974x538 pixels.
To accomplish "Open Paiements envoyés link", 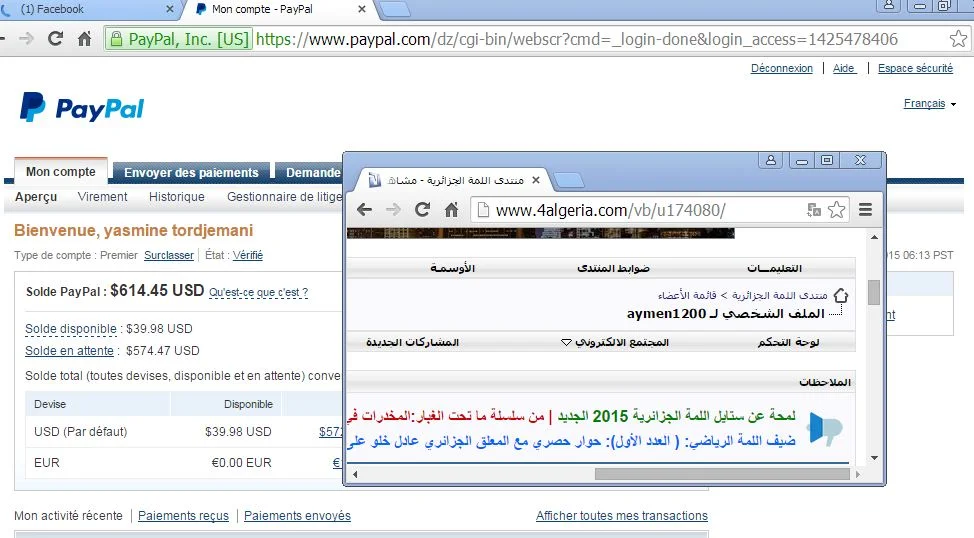I will [297, 516].
